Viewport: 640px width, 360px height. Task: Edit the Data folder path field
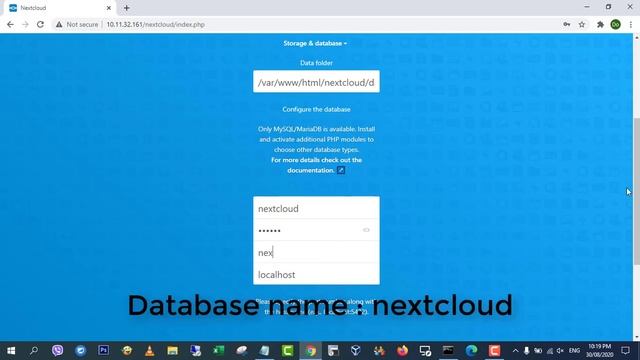click(316, 82)
